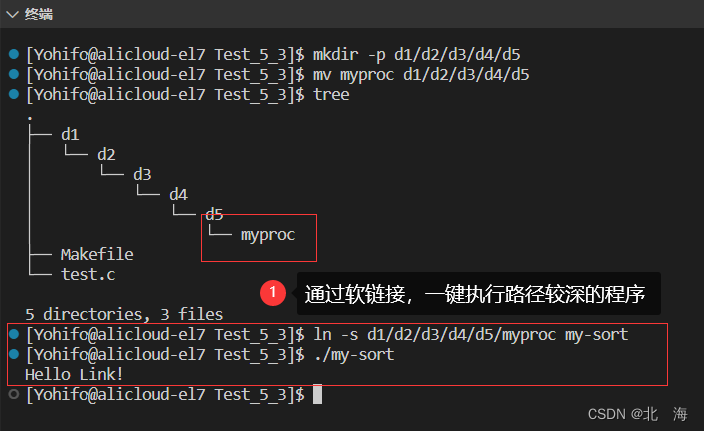This screenshot has width=704, height=431.
Task: Click the blue marker beside the ./my-sort command
Action: pos(12,354)
